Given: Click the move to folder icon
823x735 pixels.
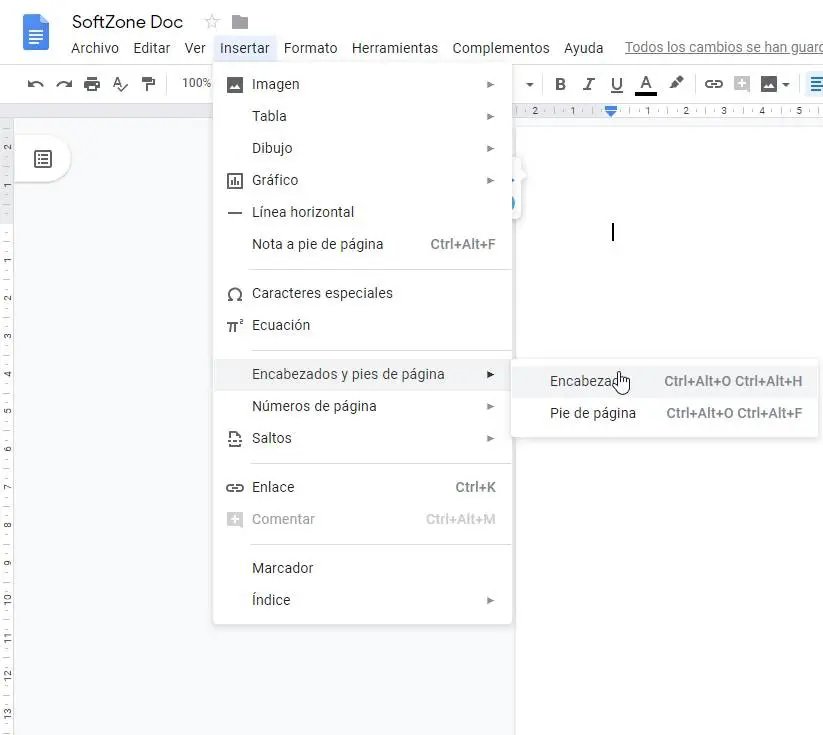Looking at the screenshot, I should pyautogui.click(x=240, y=22).
